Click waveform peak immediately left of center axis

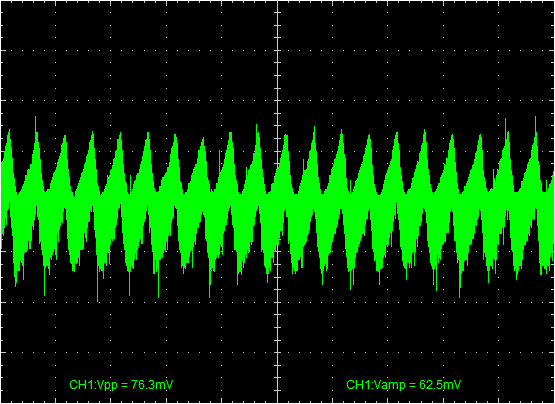click(x=256, y=126)
